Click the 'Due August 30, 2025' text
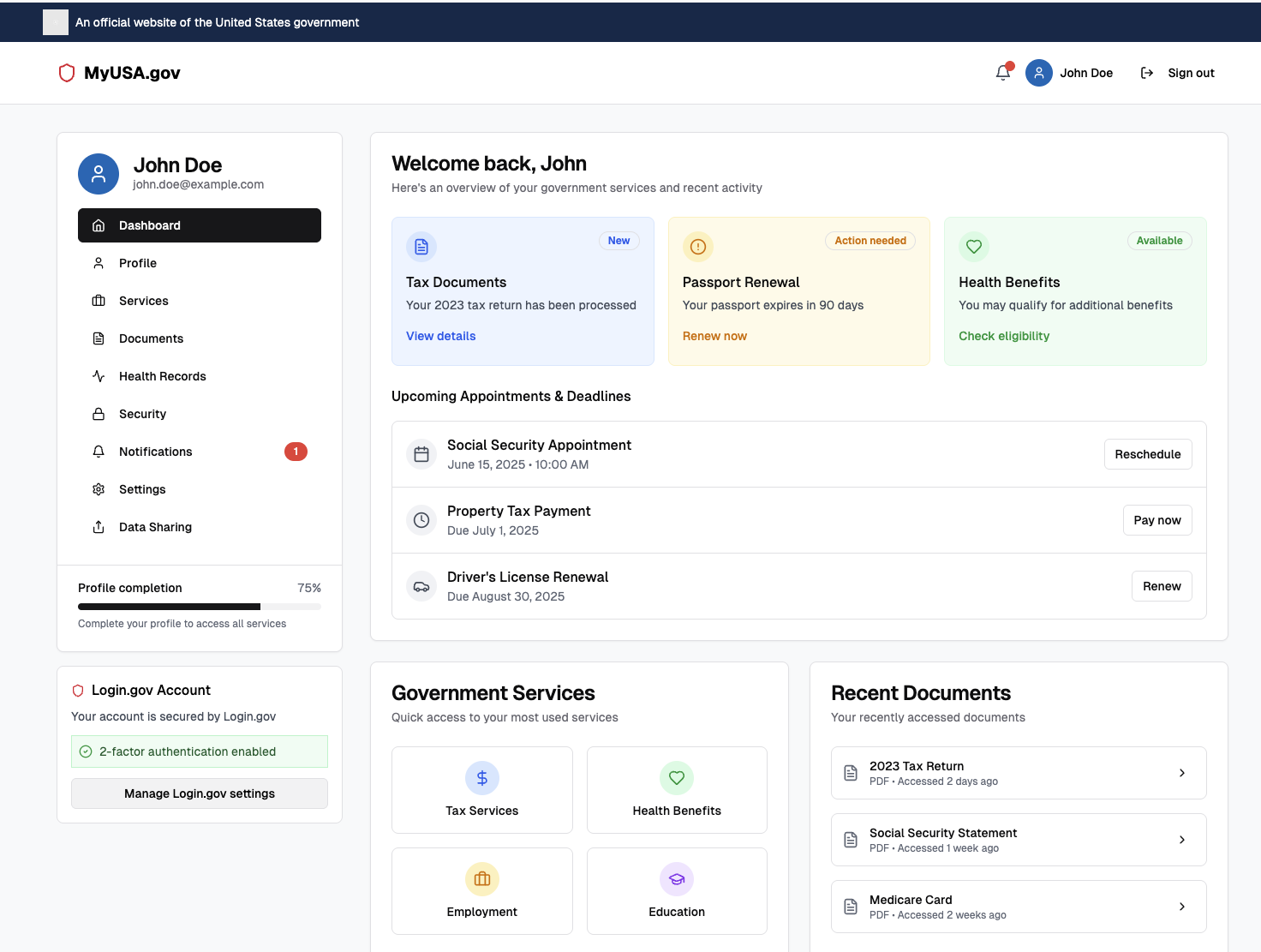This screenshot has width=1261, height=952. pos(505,596)
